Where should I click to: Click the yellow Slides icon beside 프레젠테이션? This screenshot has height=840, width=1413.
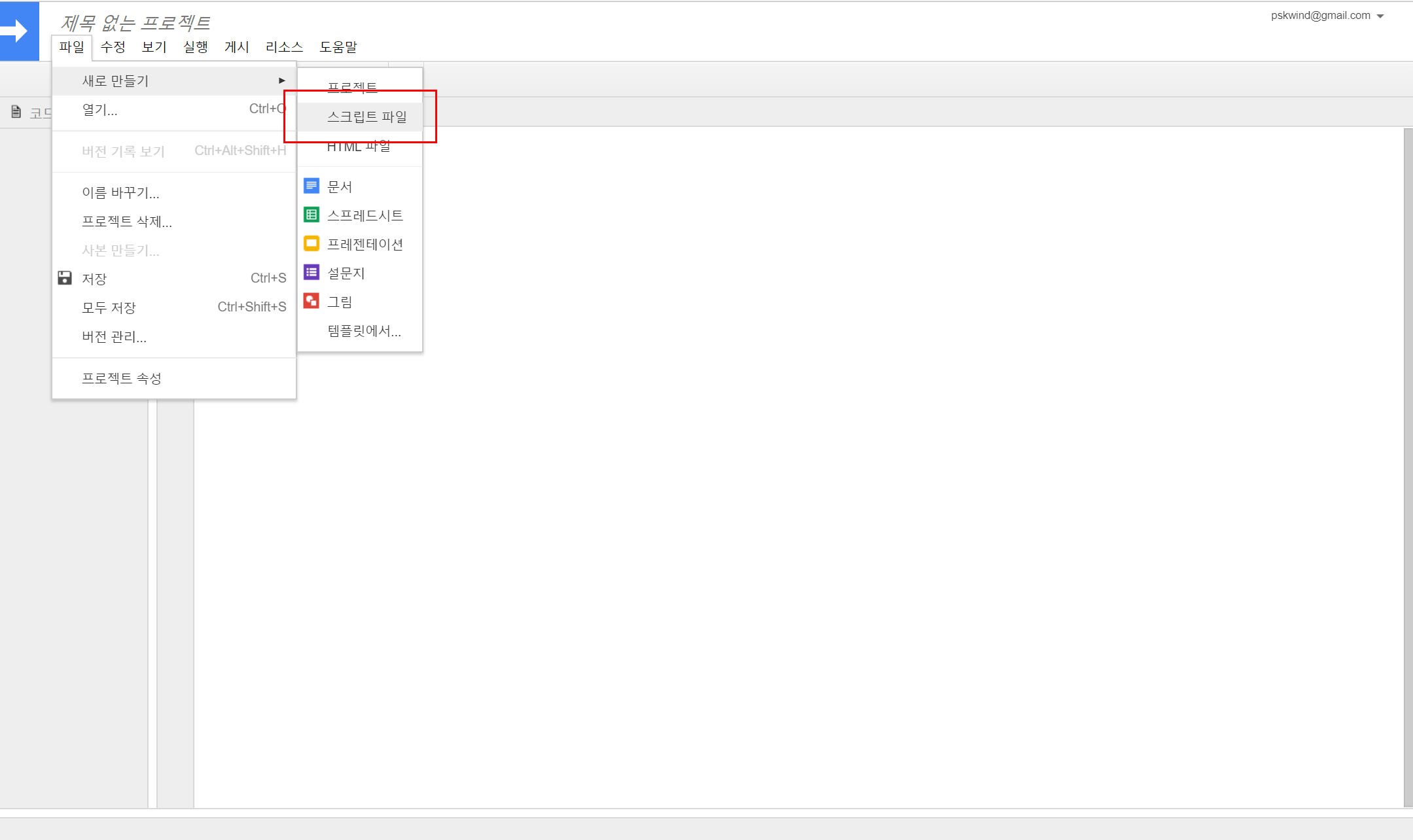click(x=312, y=244)
